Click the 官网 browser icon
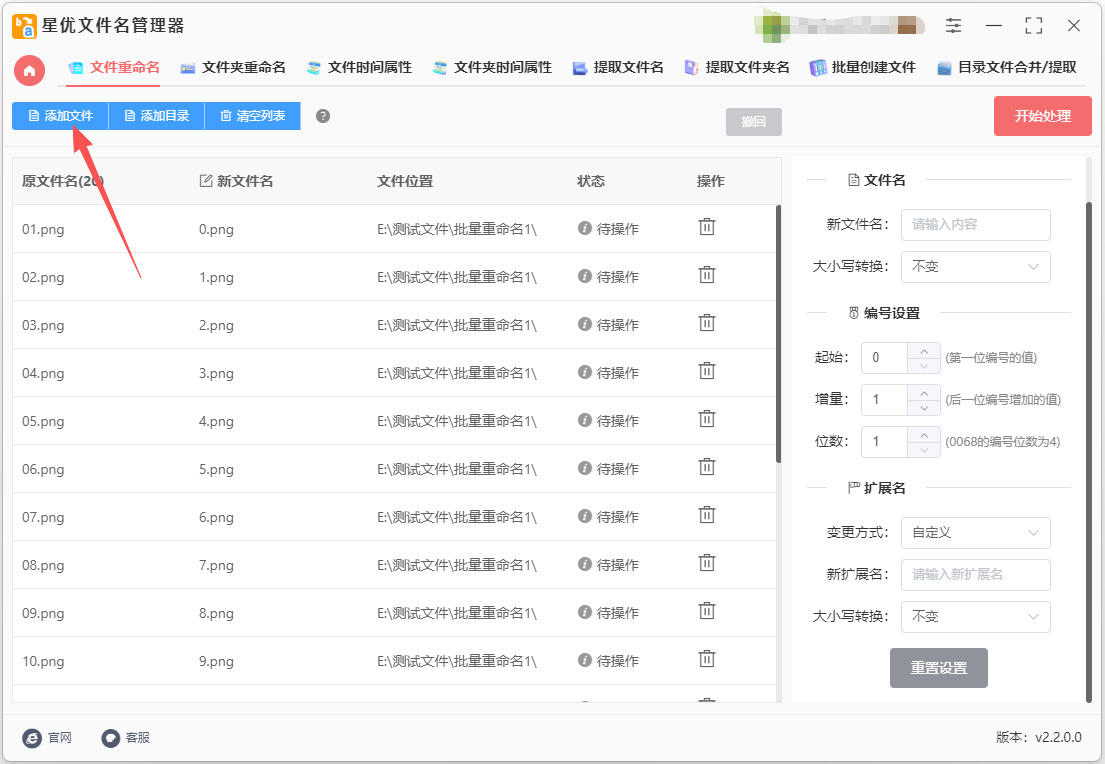 [32, 738]
